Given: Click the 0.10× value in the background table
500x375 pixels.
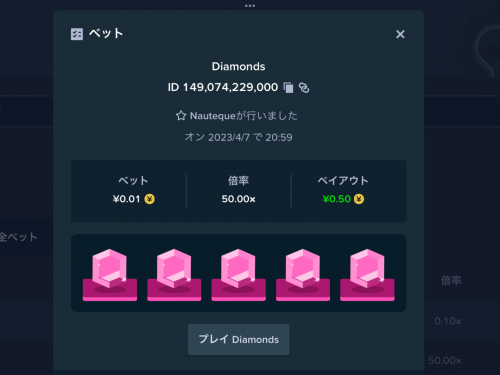Looking at the screenshot, I should pos(448,321).
